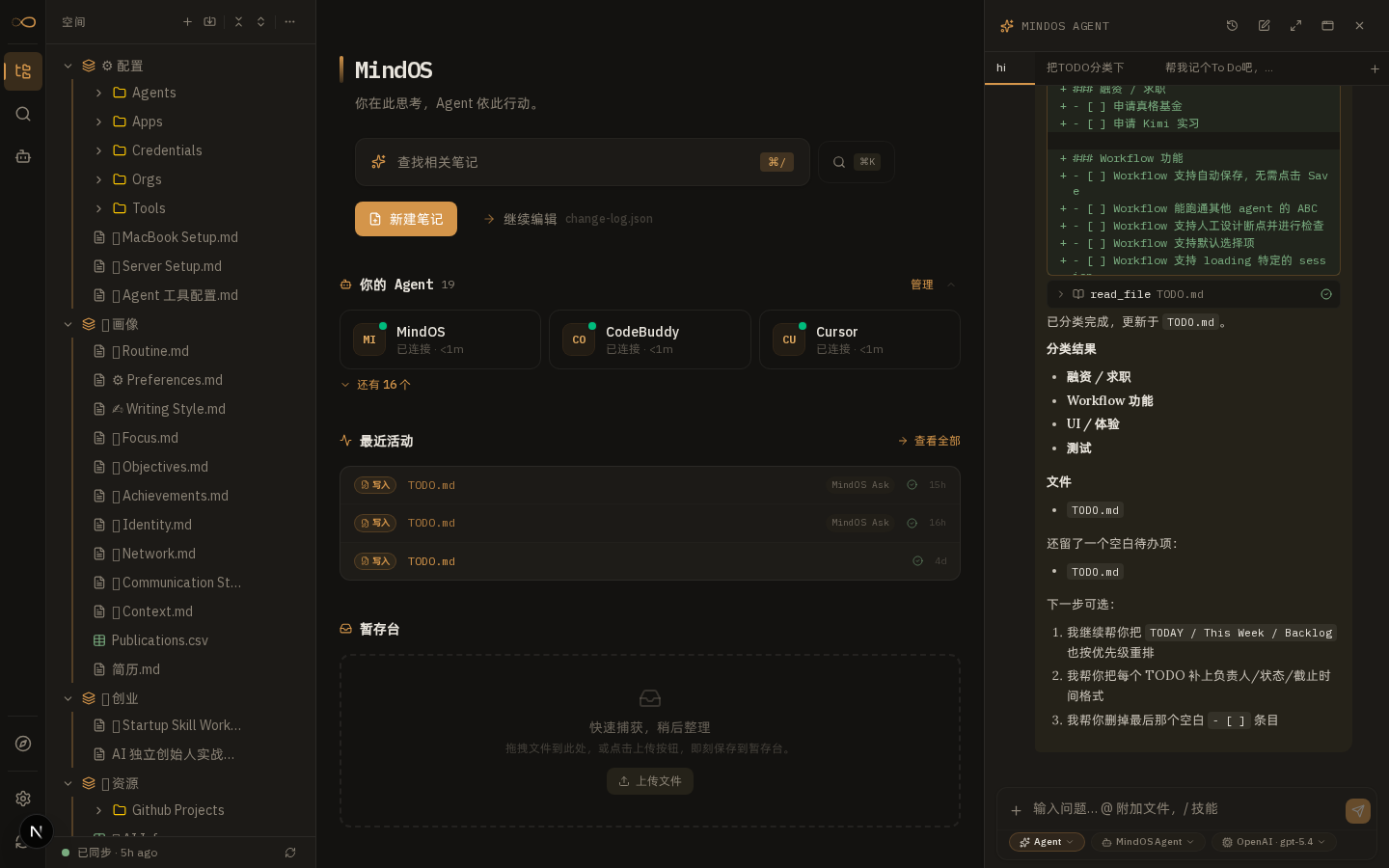Start a new chat with compose icon
The width and height of the screenshot is (1389, 868).
coord(1264,26)
